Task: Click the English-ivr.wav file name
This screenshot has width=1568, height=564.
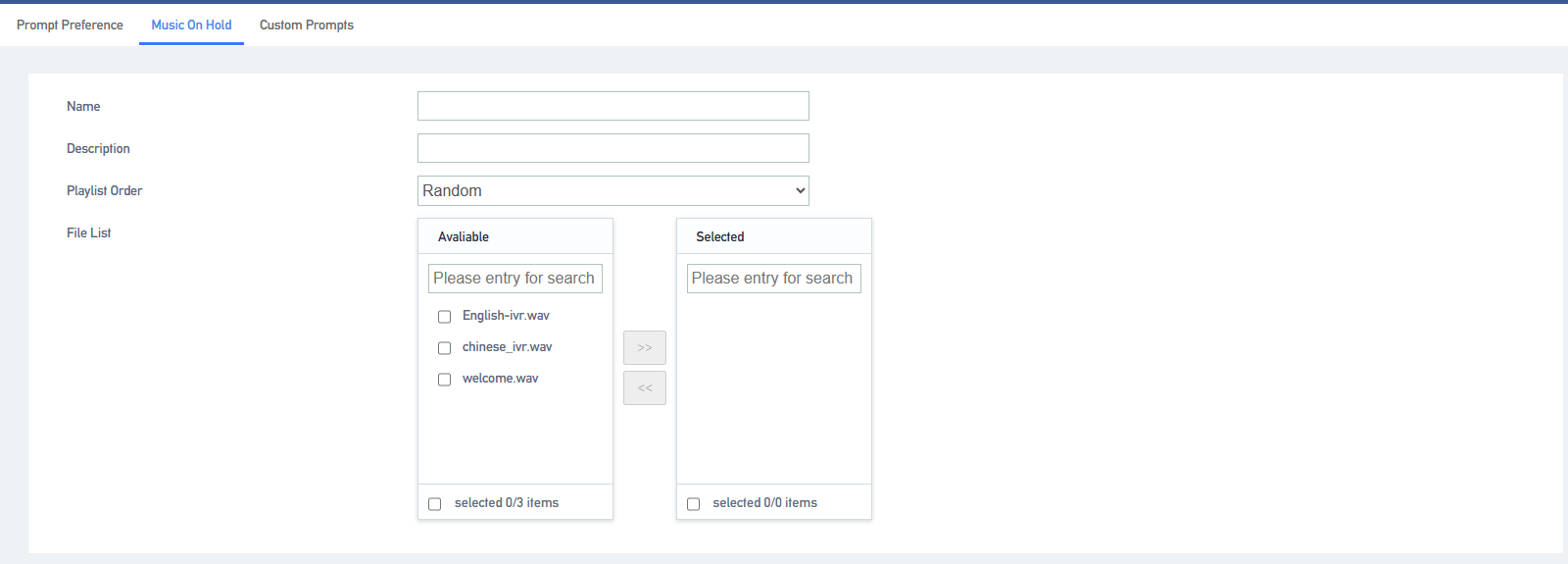Action: pyautogui.click(x=506, y=316)
